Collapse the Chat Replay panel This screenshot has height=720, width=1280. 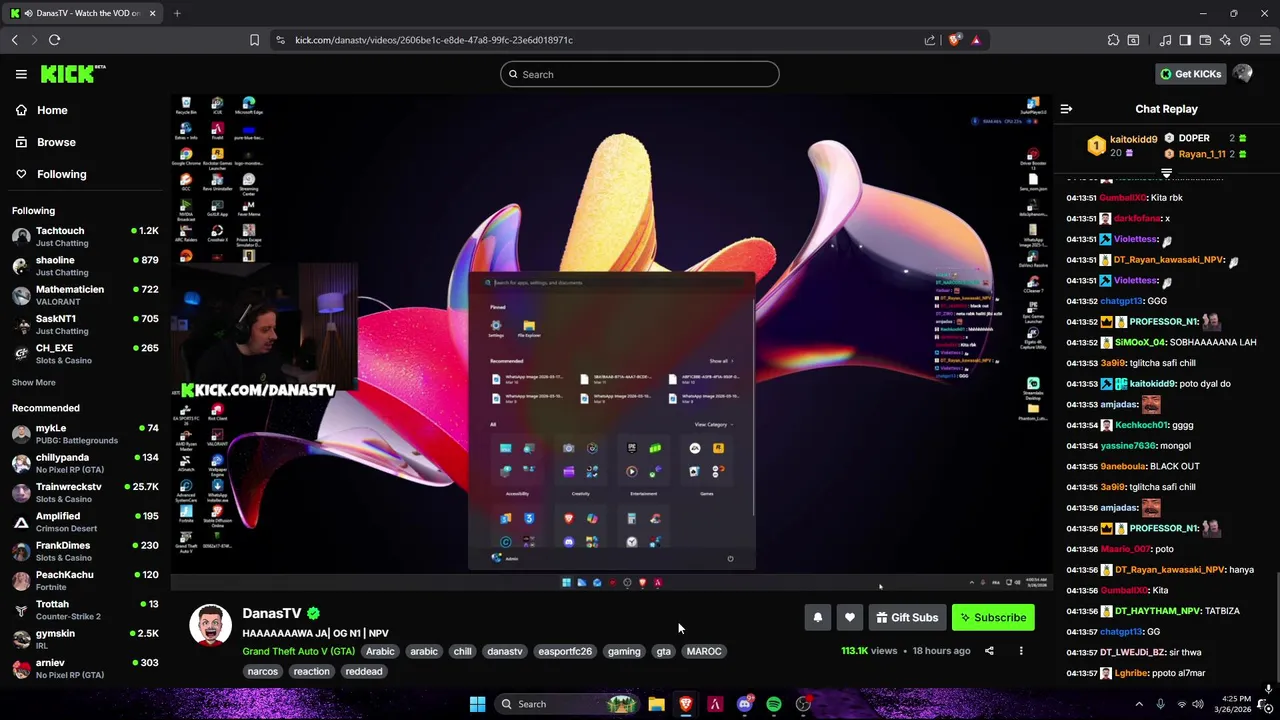tap(1066, 109)
